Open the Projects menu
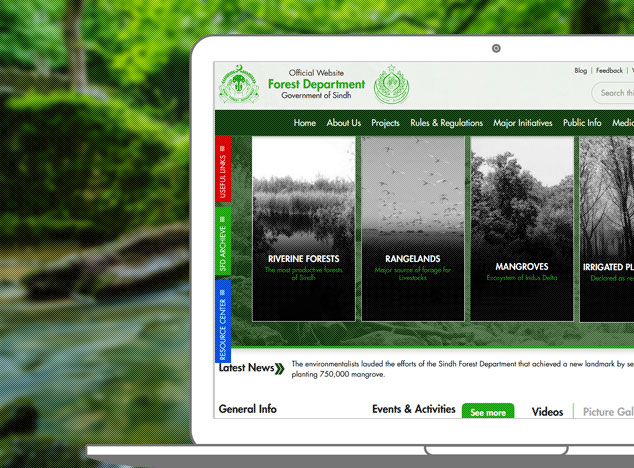The image size is (634, 468). 385,123
